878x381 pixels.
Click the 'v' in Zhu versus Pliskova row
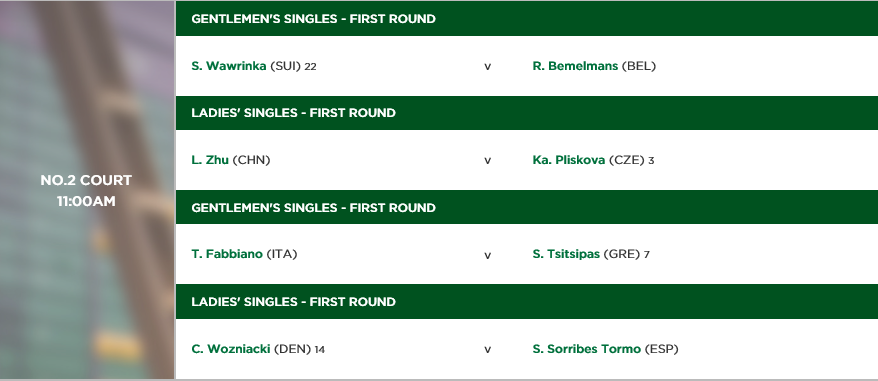[x=487, y=161]
